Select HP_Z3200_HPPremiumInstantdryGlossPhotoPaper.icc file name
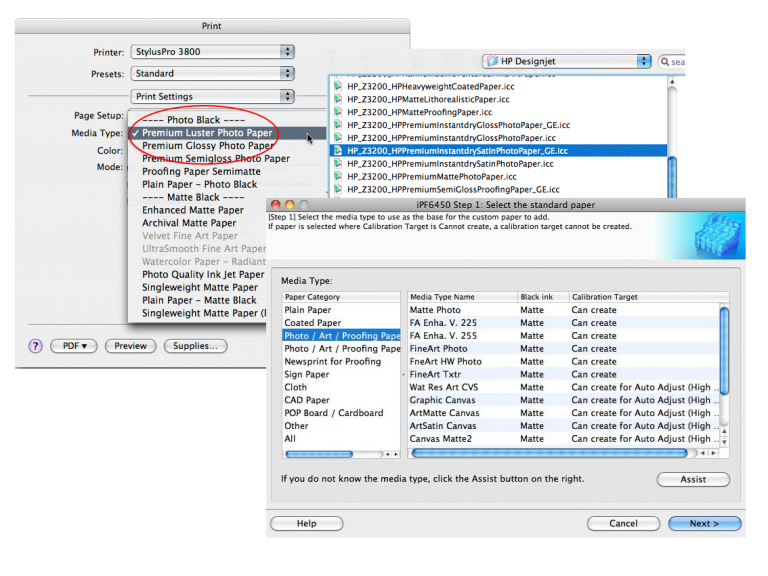This screenshot has width=768, height=576. [452, 138]
